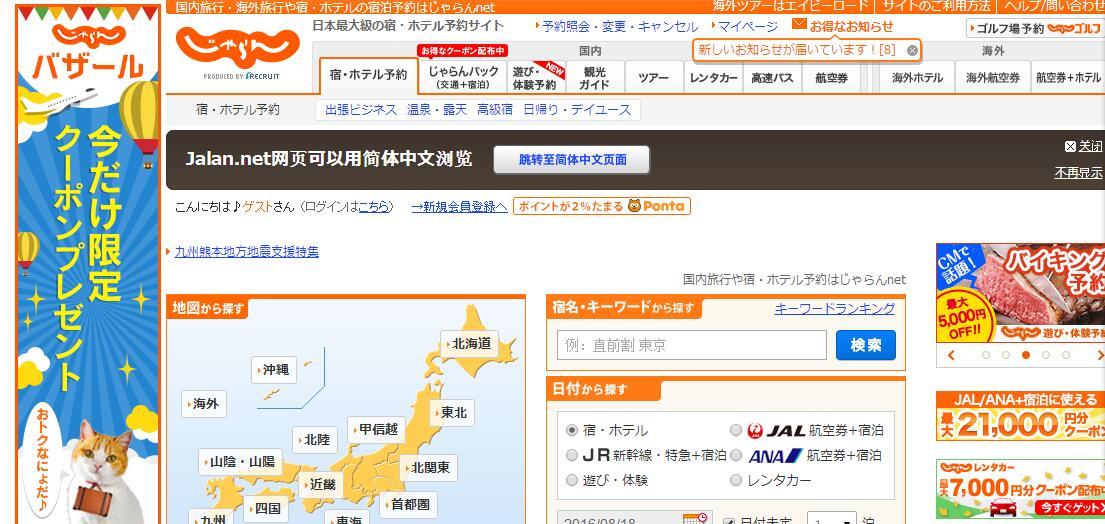Click the こちら login link
Viewport: 1105px width, 524px height.
(x=374, y=206)
